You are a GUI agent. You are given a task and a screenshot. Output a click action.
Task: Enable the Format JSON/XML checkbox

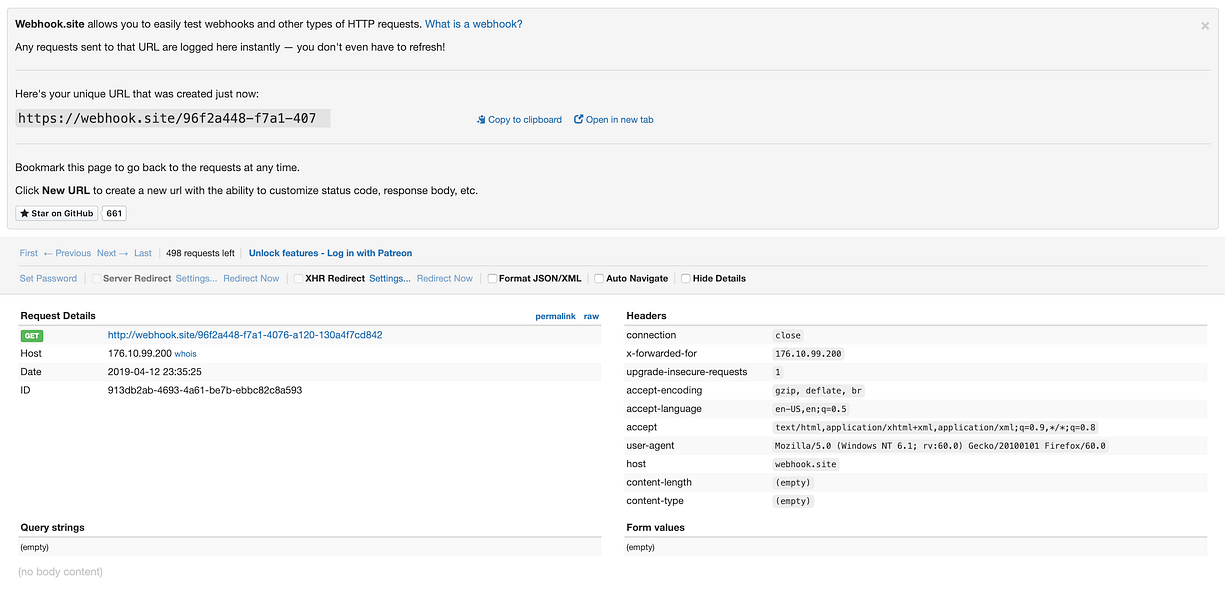492,279
